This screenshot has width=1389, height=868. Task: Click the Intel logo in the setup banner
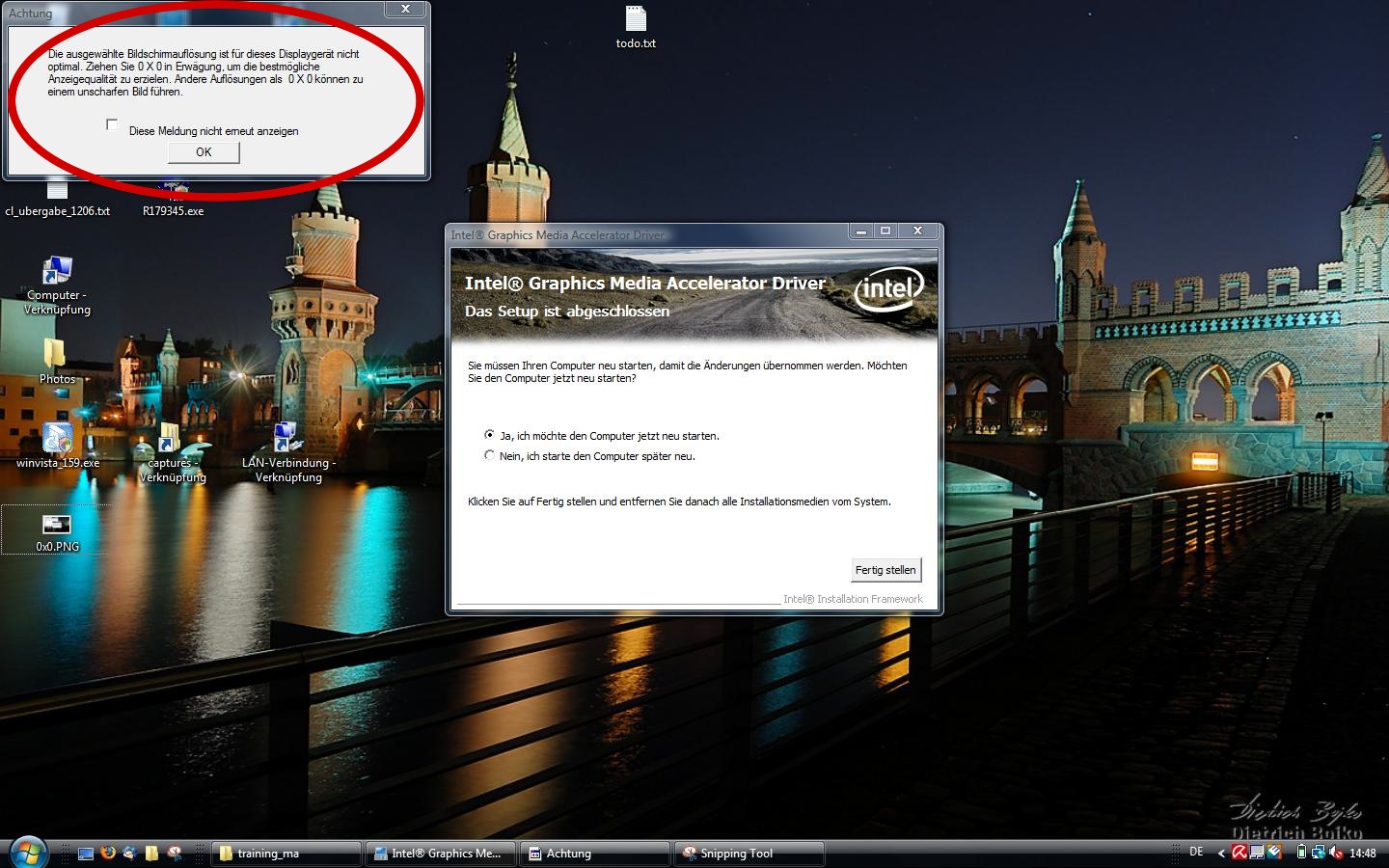click(x=887, y=288)
